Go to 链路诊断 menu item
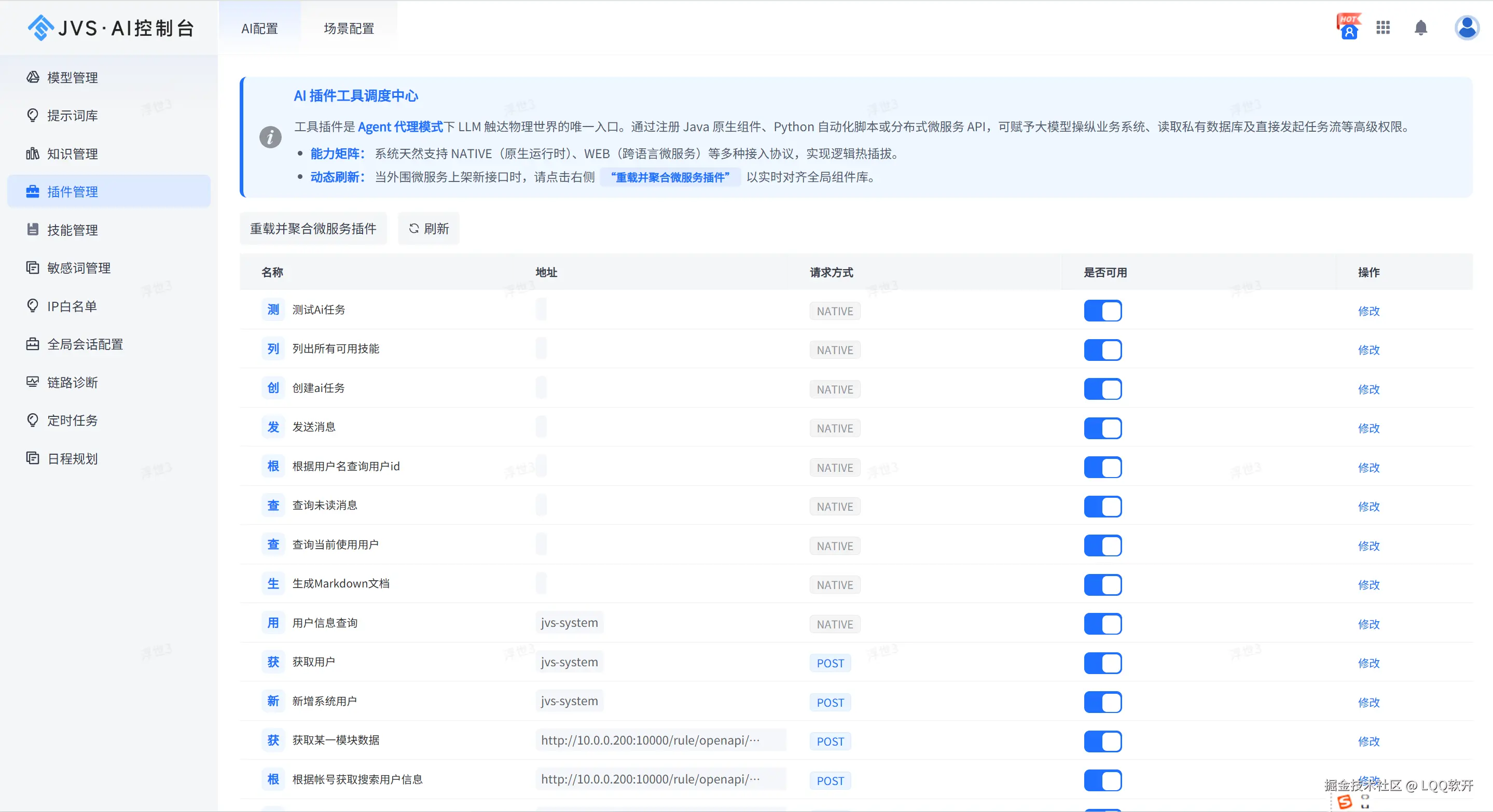 click(73, 382)
